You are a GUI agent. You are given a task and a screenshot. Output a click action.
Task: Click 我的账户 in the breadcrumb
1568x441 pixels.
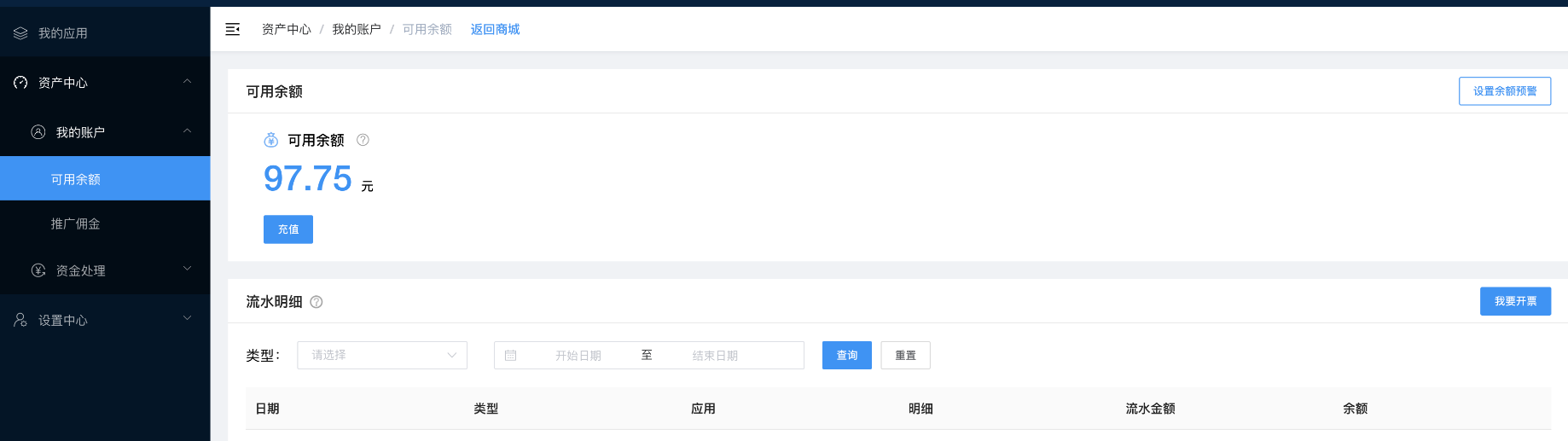click(357, 30)
